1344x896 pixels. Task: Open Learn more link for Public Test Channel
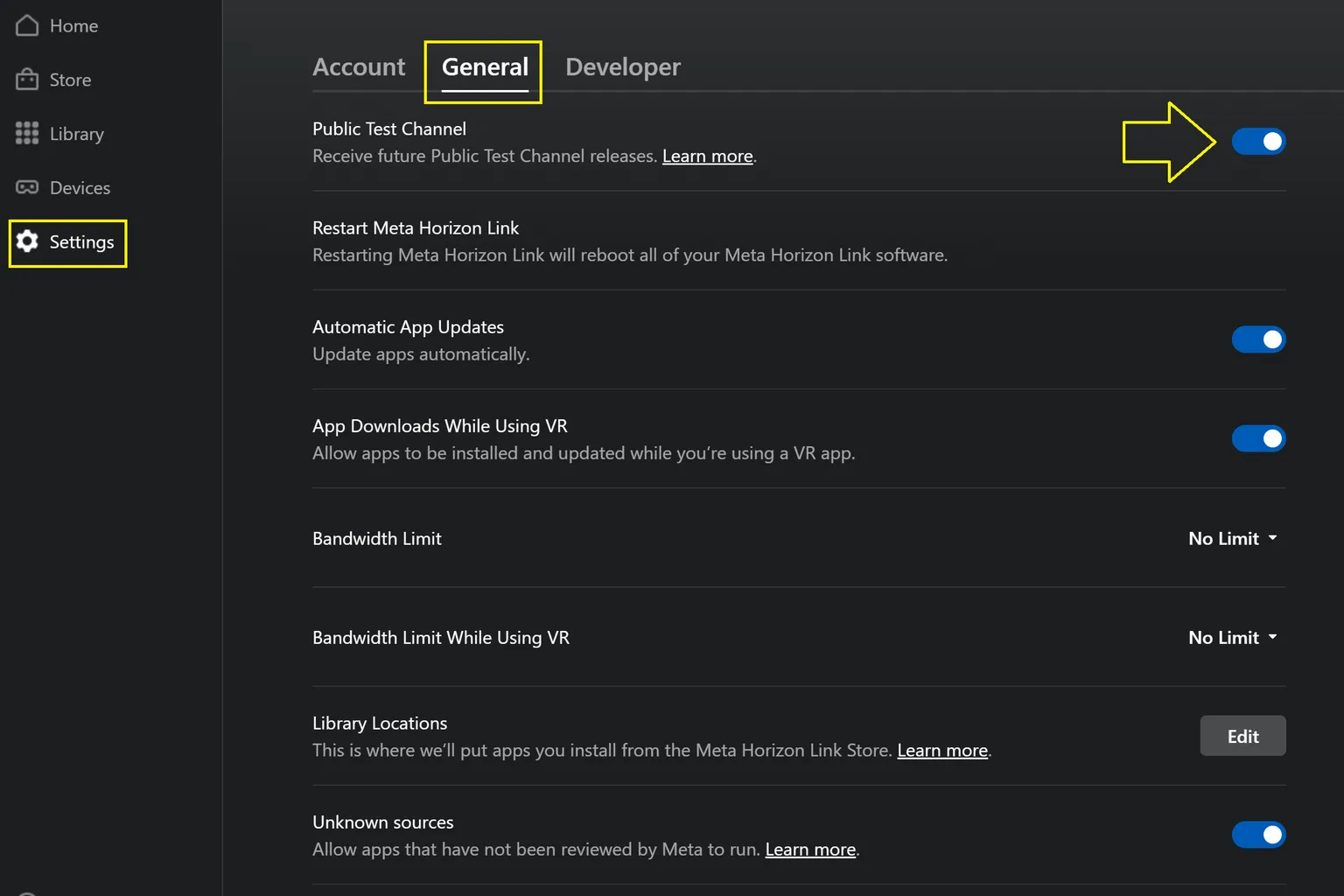[x=707, y=156]
